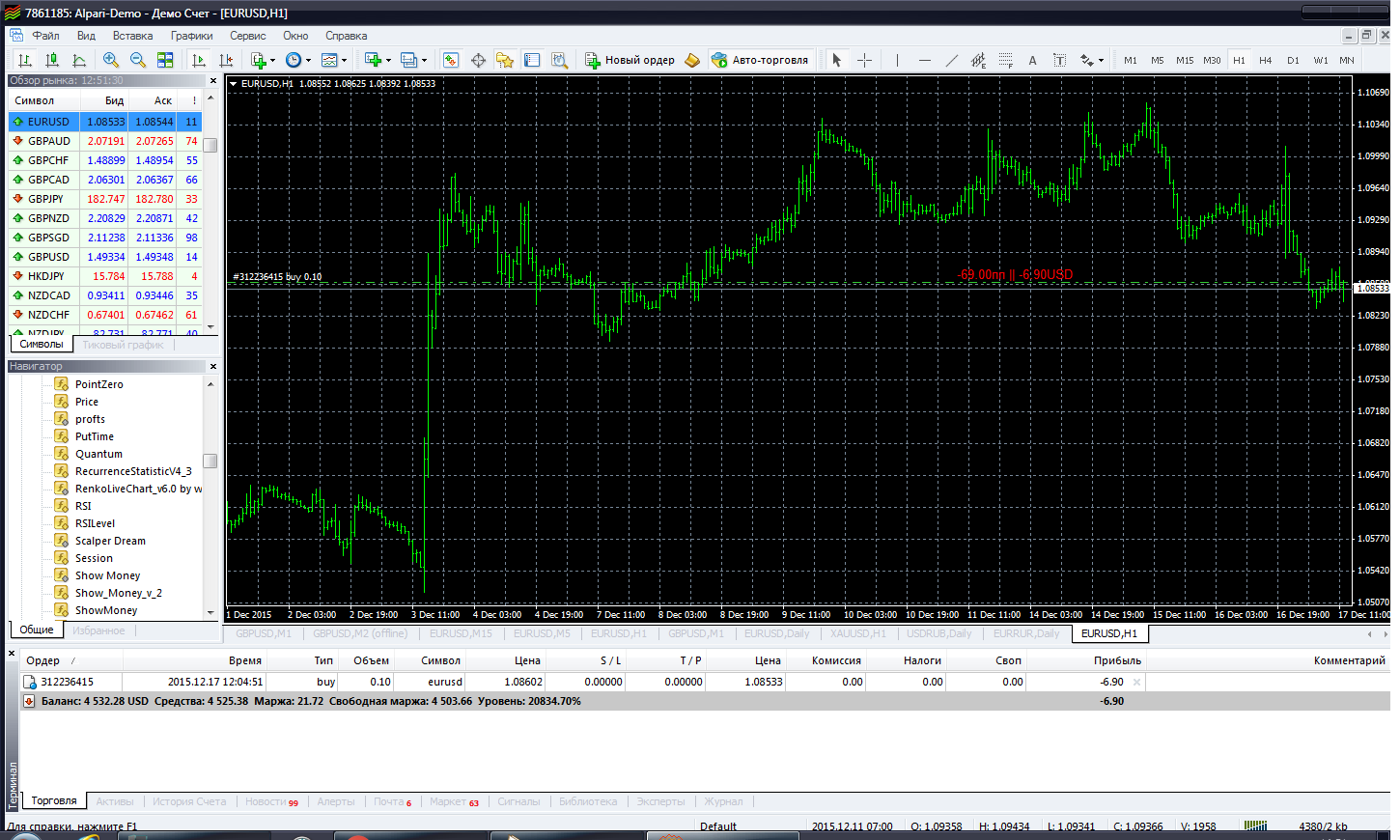Open the chart templates dropdown arrow
The height and width of the screenshot is (840, 1400).
pos(344,60)
